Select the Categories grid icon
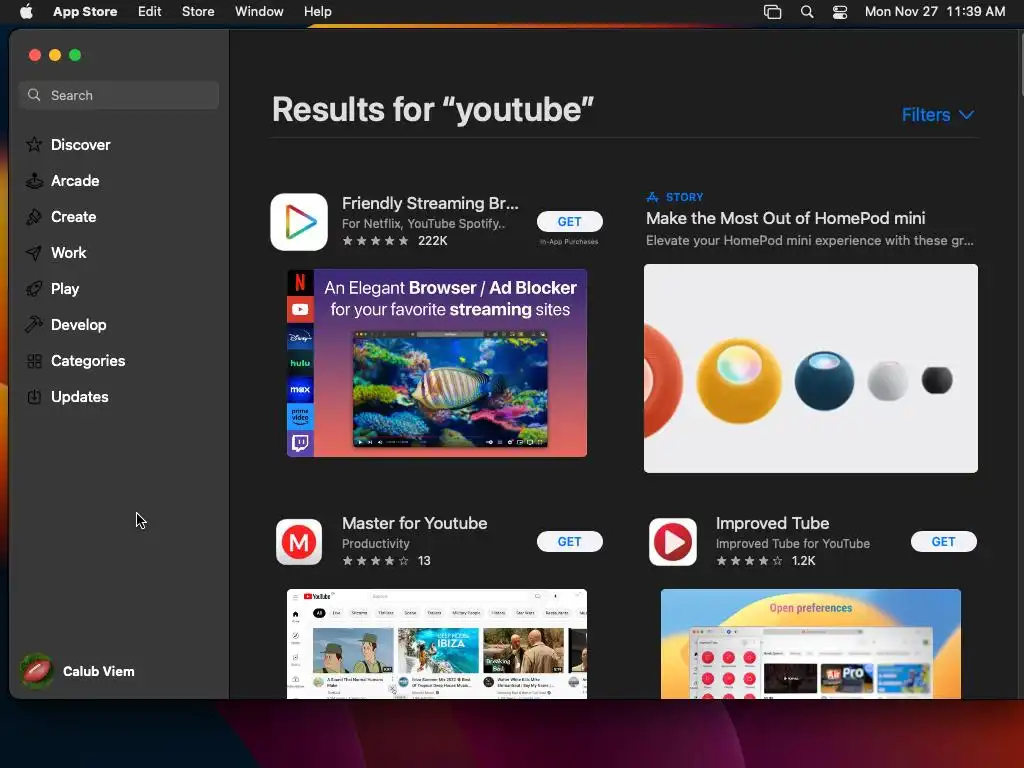This screenshot has width=1024, height=768. (34, 361)
